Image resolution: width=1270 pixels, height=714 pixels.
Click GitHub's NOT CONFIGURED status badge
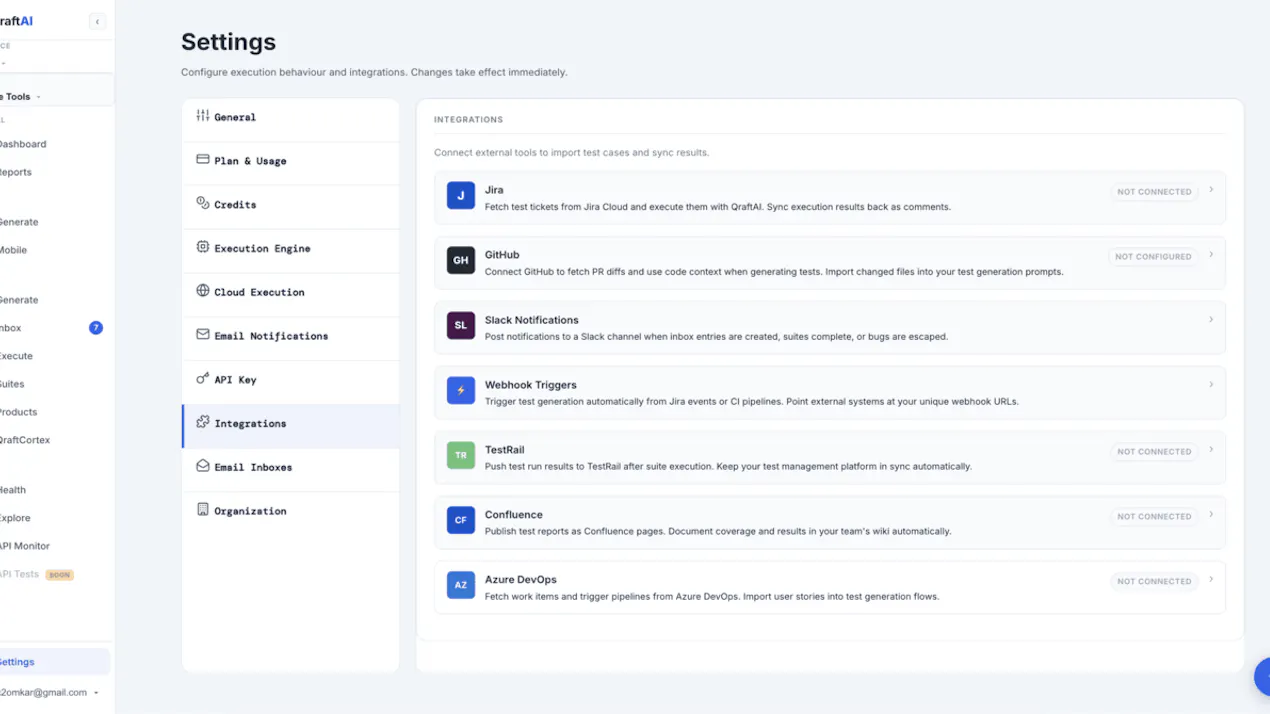1153,257
